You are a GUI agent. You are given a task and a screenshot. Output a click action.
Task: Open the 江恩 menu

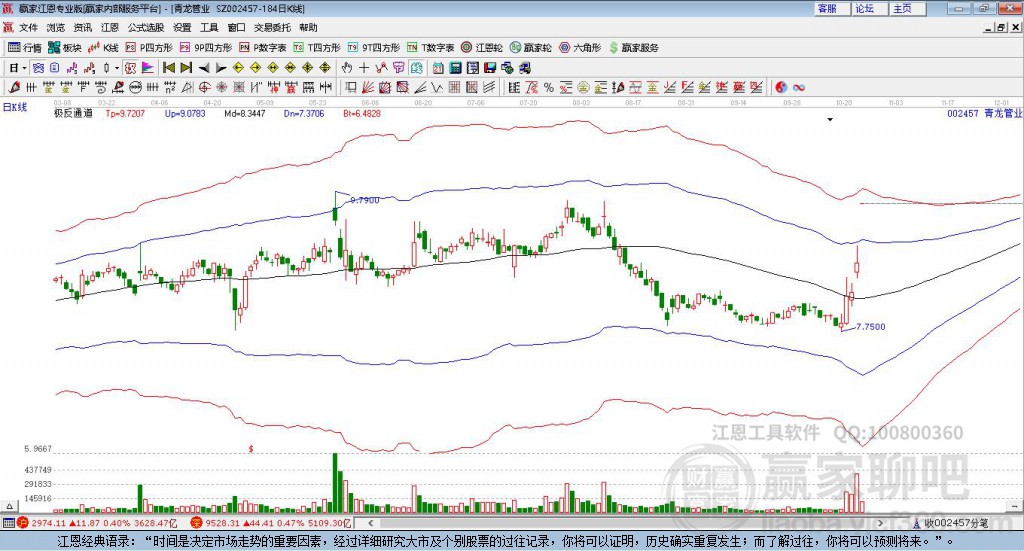[110, 27]
